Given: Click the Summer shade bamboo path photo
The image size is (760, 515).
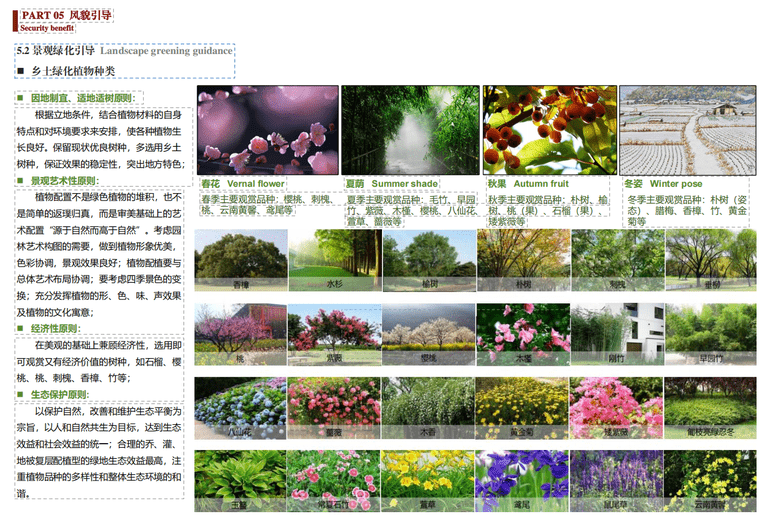Looking at the screenshot, I should [410, 130].
